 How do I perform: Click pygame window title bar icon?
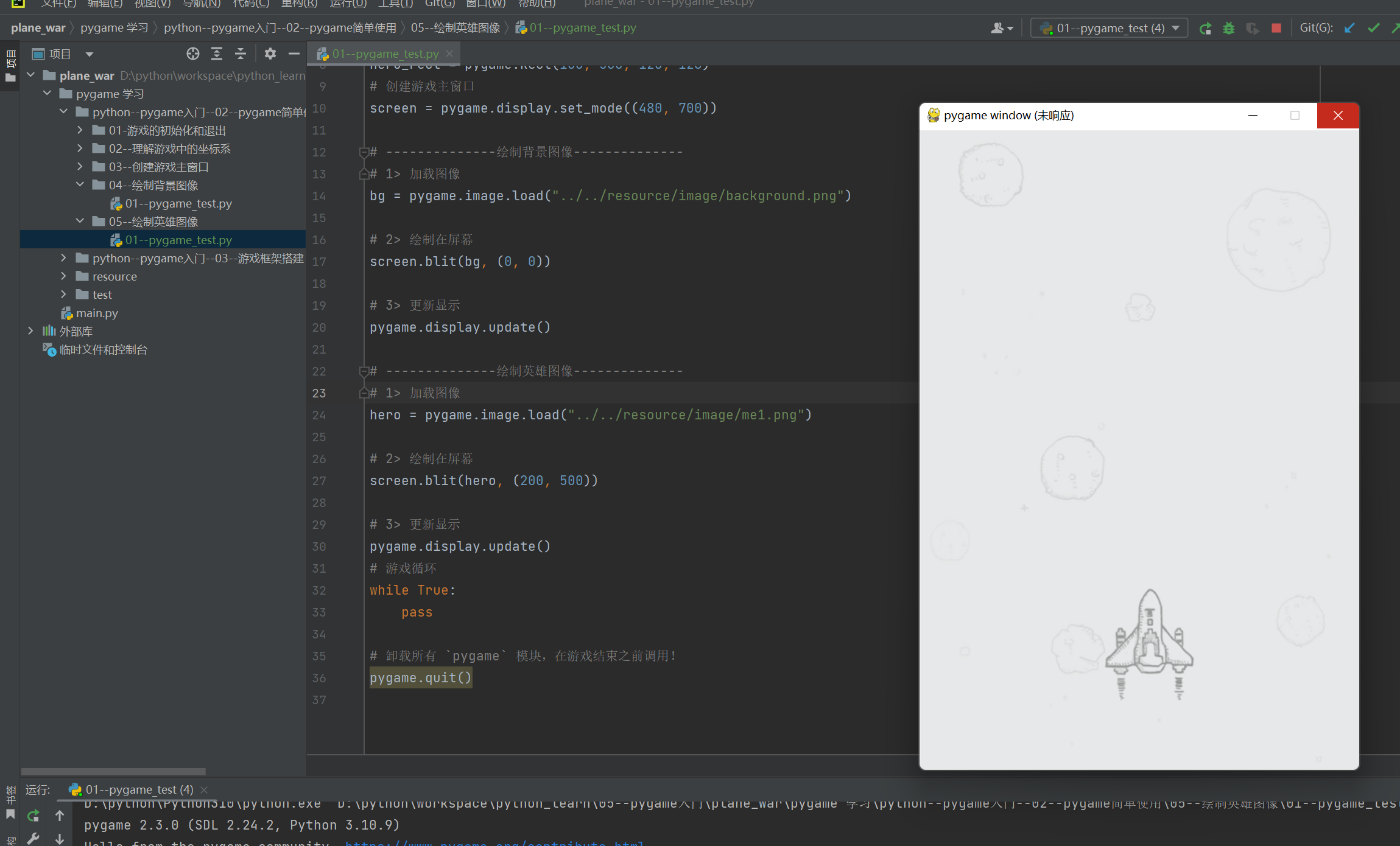point(933,115)
